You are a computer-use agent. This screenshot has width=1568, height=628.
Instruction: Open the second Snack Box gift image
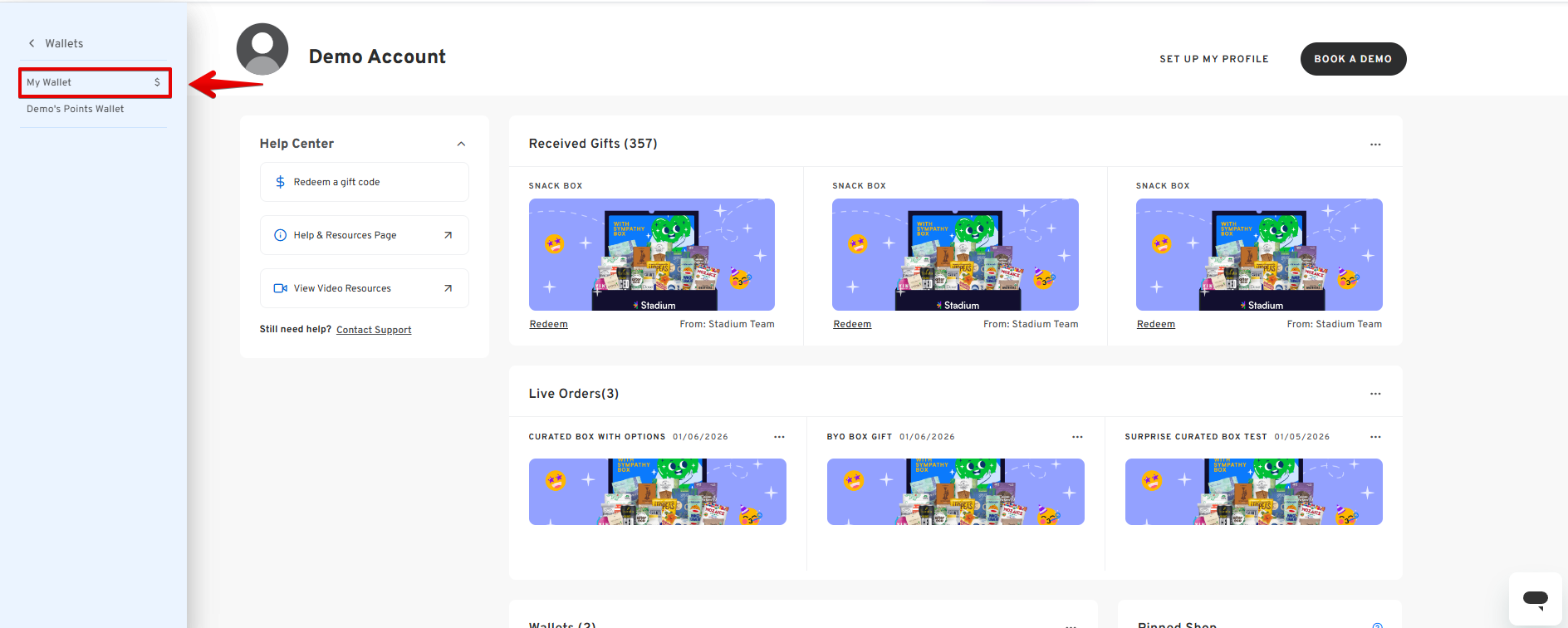(x=955, y=254)
